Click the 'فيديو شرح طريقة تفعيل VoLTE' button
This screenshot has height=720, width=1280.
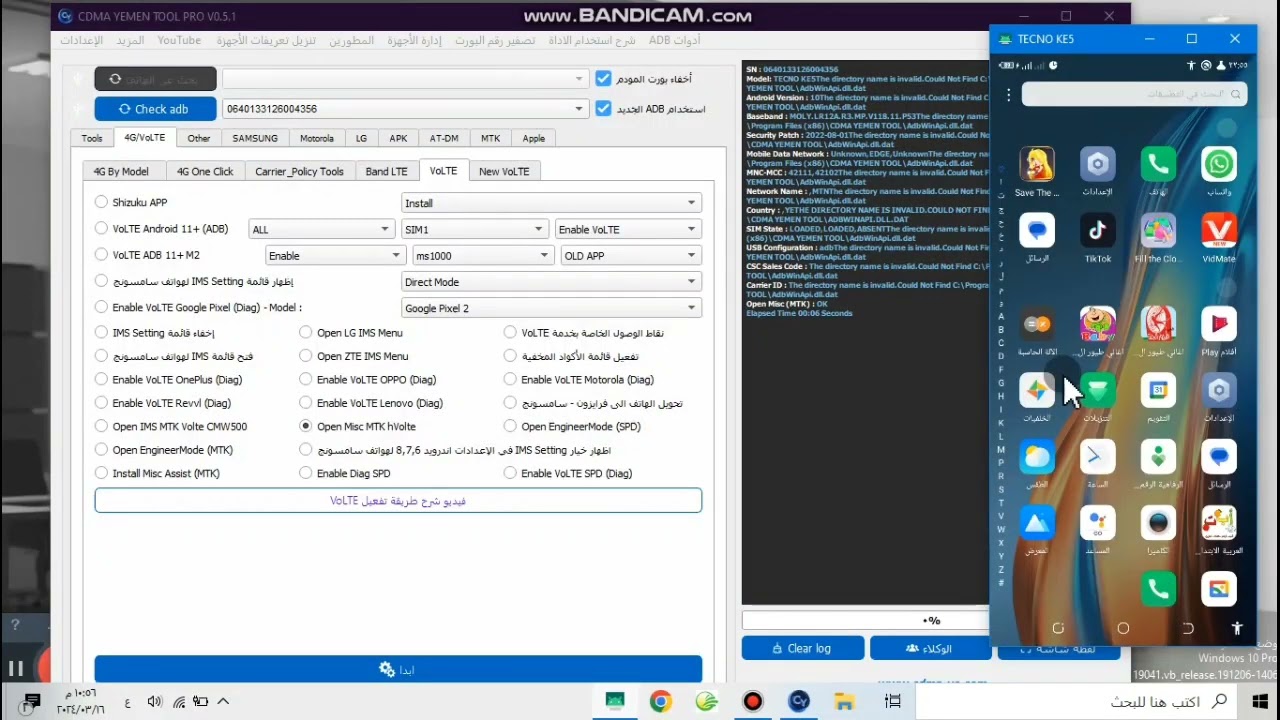click(398, 500)
